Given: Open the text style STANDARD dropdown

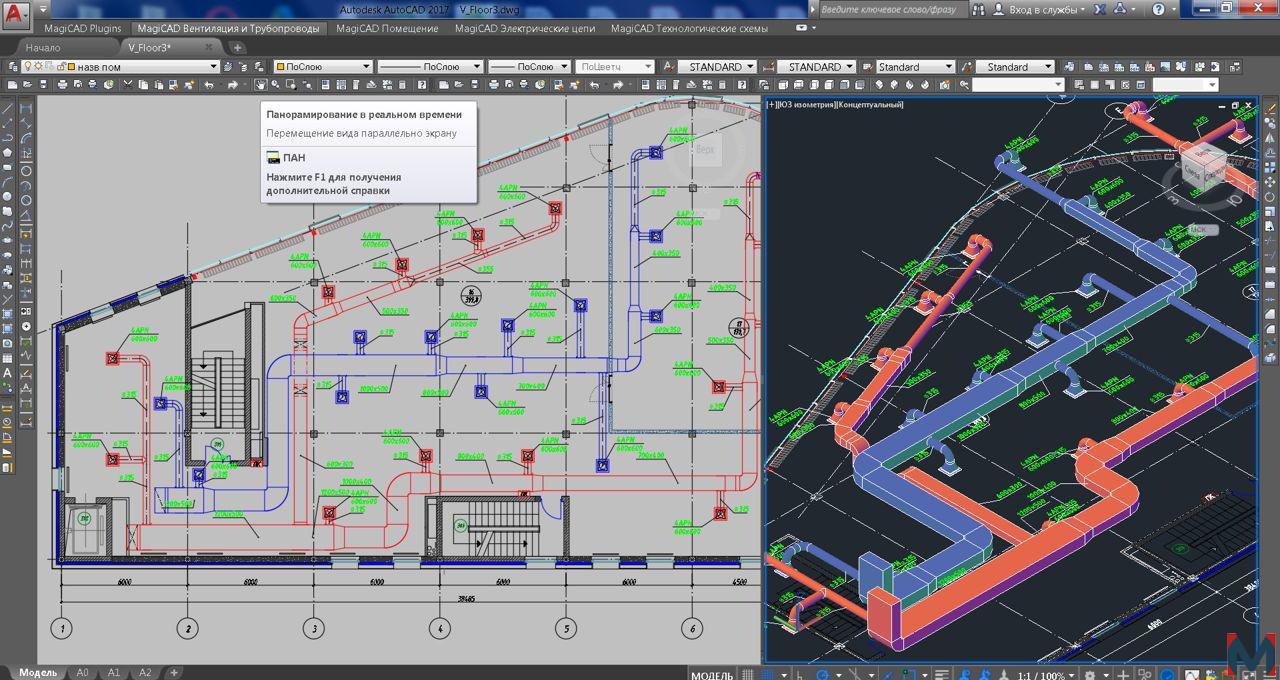Looking at the screenshot, I should pos(718,67).
